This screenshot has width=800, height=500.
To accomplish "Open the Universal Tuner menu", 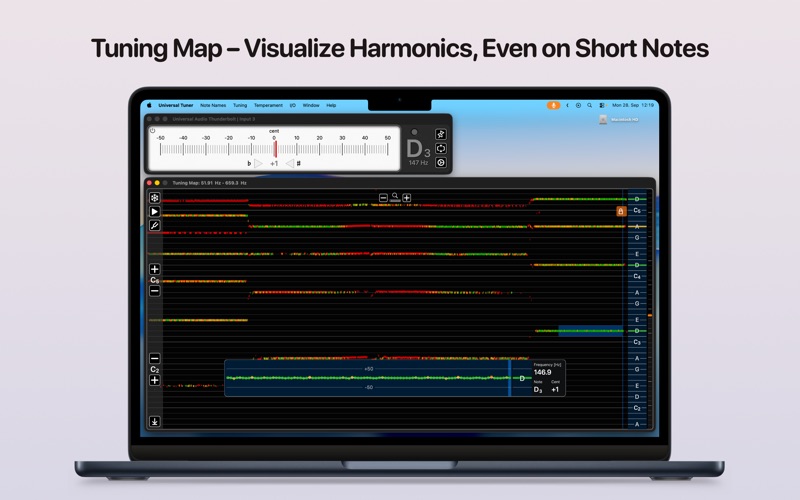I will click(176, 106).
